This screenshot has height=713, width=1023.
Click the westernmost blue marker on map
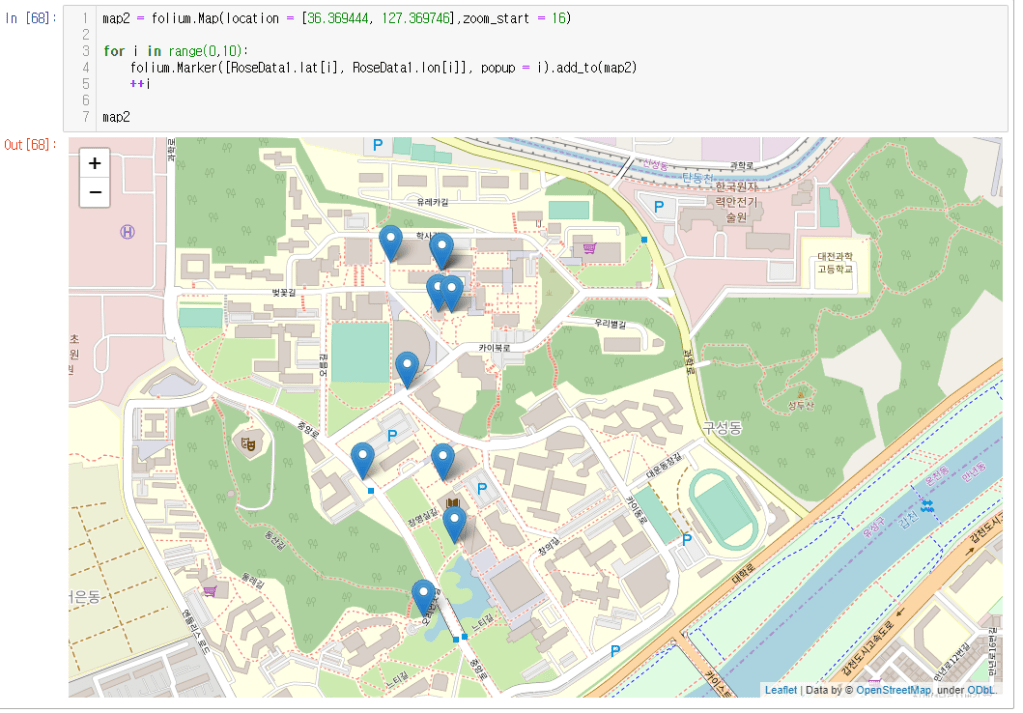click(x=363, y=458)
